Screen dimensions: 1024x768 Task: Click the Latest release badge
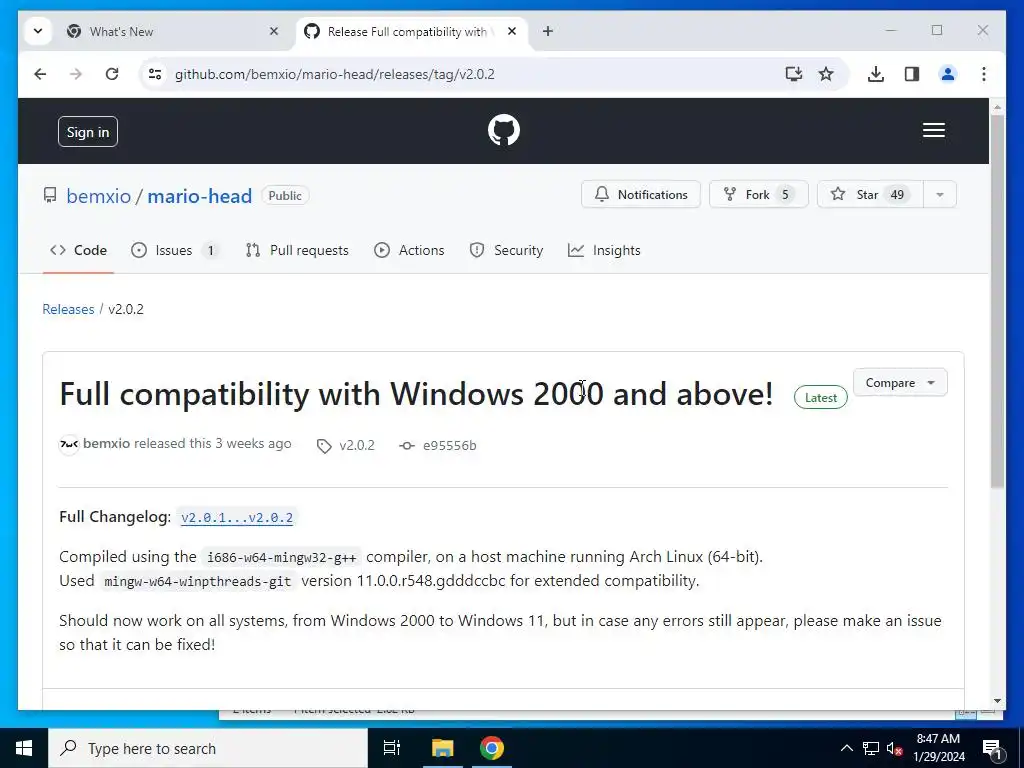click(x=820, y=398)
